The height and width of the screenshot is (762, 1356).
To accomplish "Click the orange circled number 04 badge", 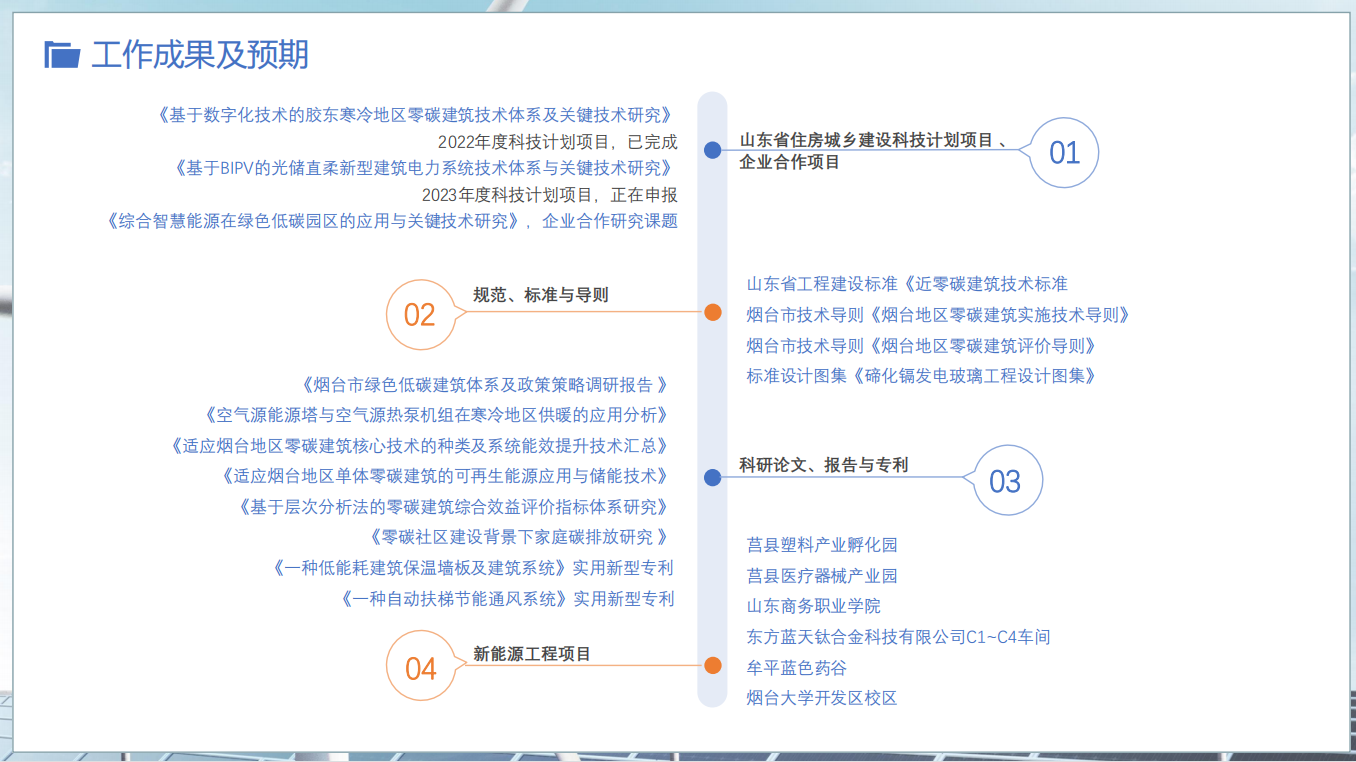I will [x=420, y=667].
